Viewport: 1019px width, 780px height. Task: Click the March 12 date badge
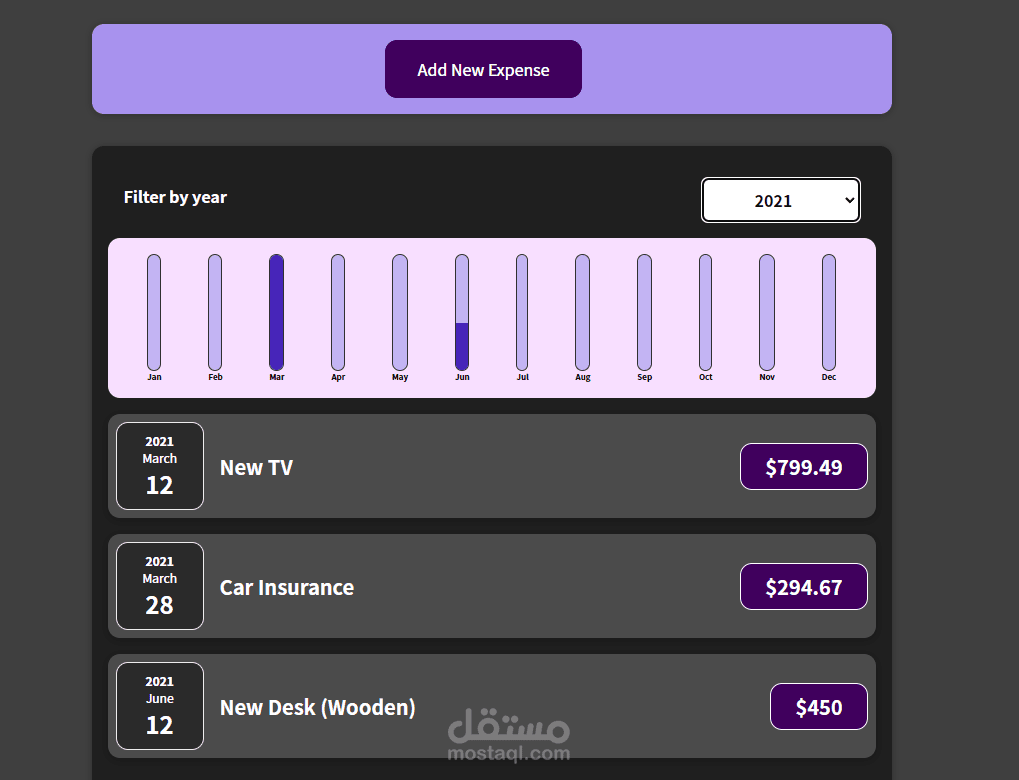(x=159, y=466)
